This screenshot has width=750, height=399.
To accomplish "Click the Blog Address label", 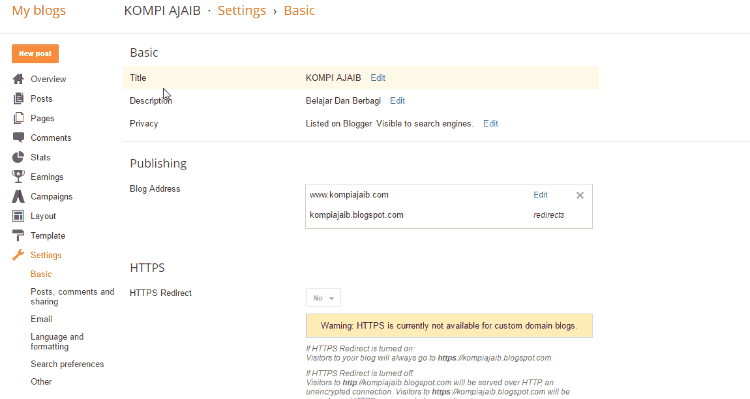I will point(154,188).
